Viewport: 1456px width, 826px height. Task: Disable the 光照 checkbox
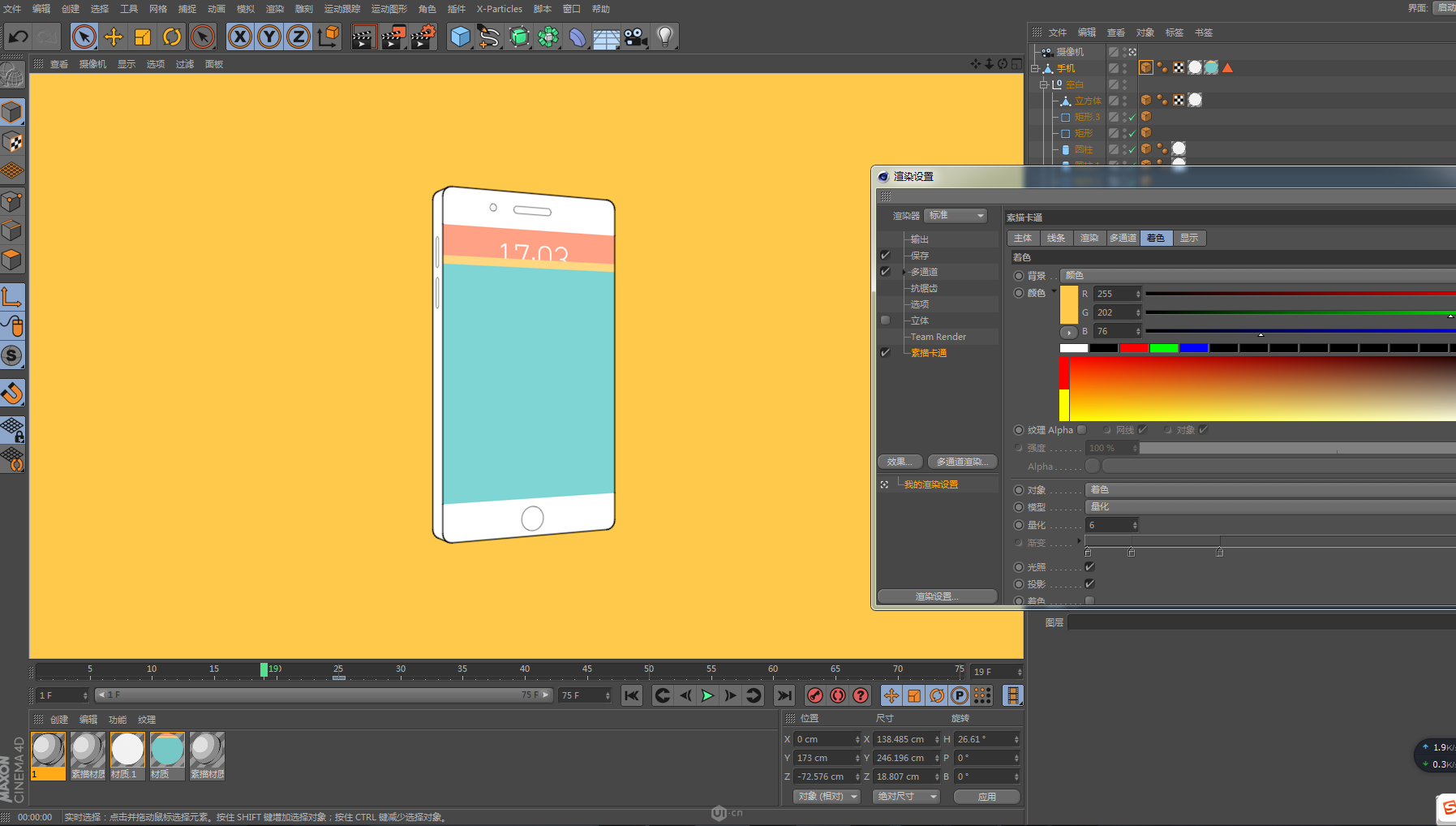point(1089,567)
